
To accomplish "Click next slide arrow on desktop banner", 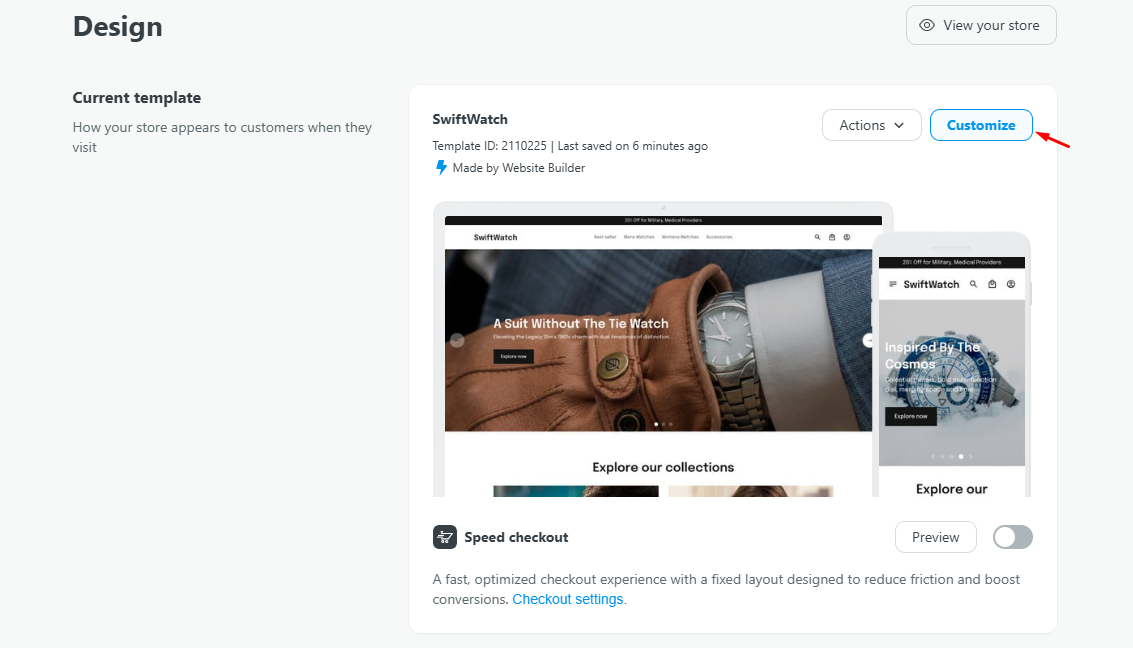I will 868,340.
